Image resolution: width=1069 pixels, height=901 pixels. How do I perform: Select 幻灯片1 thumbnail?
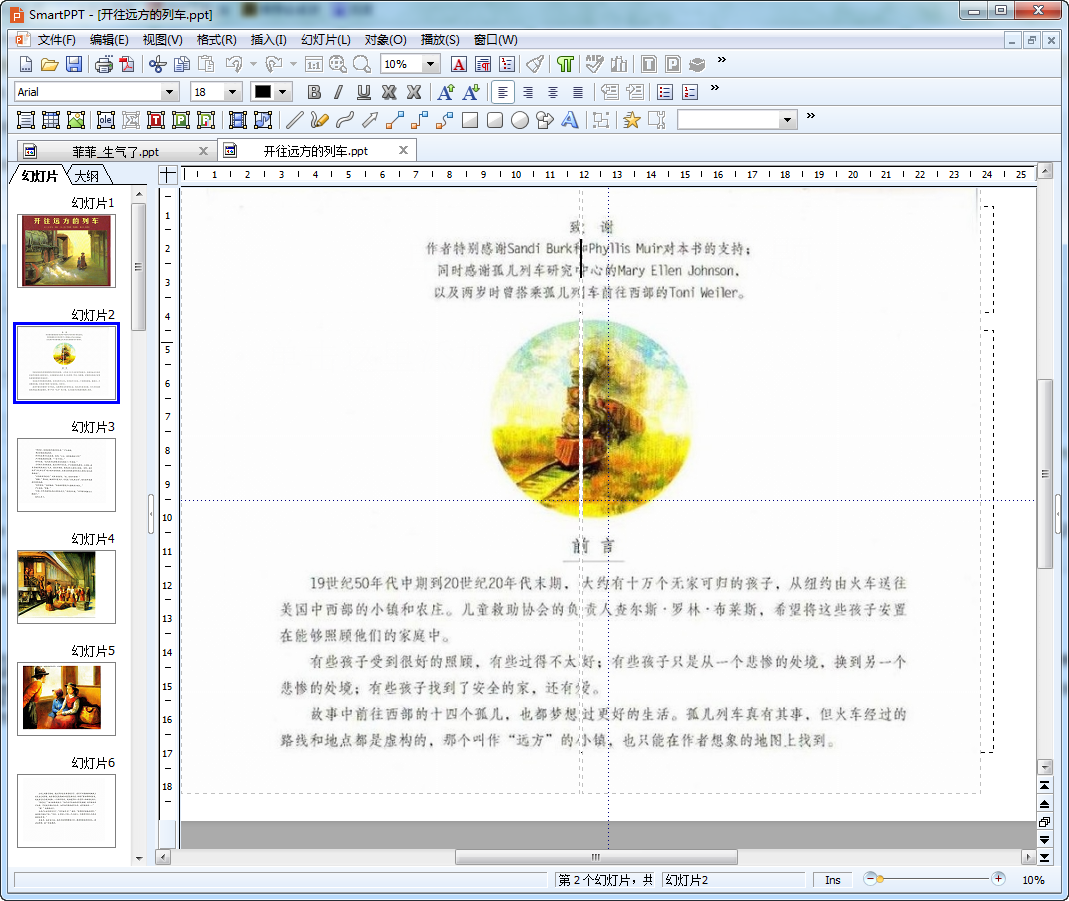(66, 251)
